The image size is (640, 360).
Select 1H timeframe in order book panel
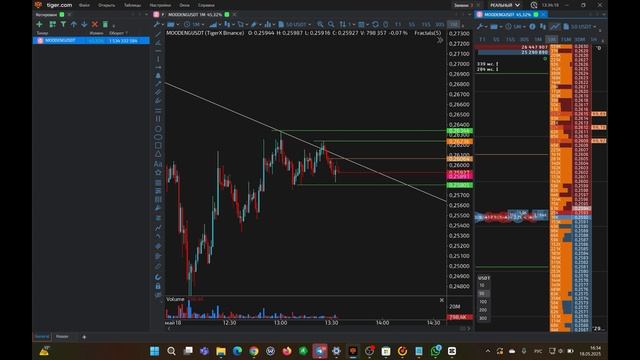coord(594,39)
